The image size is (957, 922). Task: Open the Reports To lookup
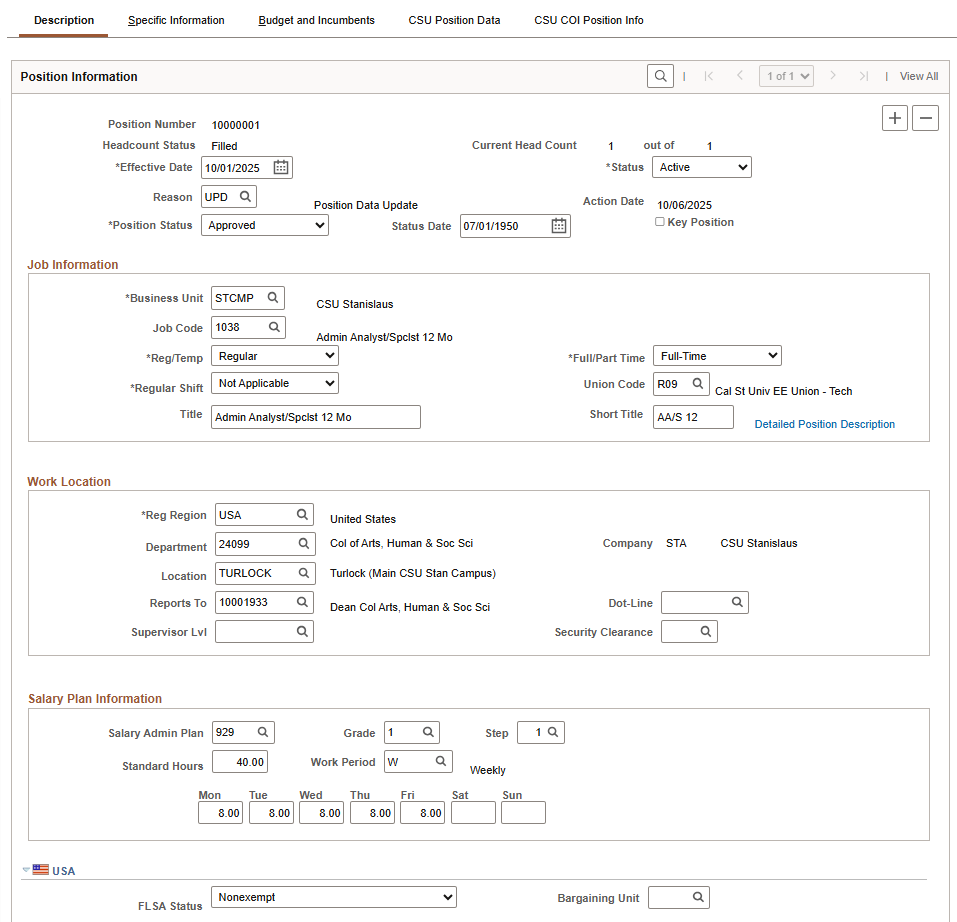302,602
